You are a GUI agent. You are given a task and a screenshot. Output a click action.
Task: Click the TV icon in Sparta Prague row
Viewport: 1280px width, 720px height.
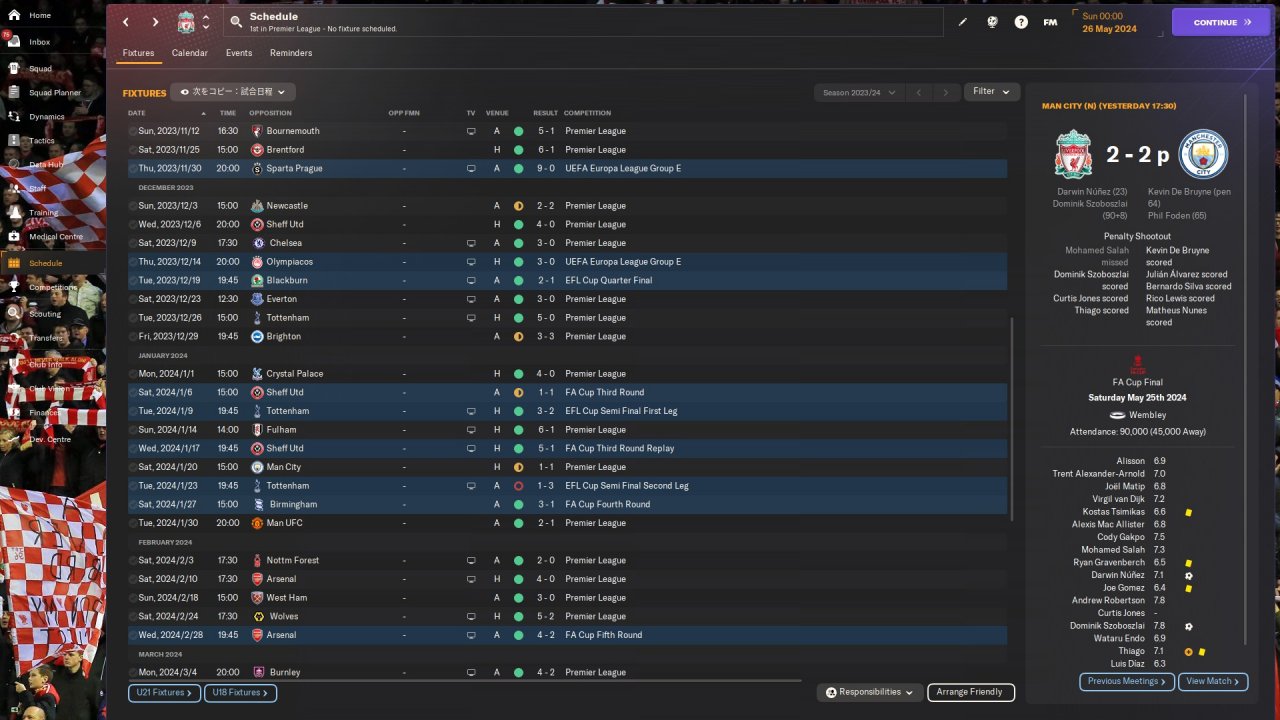coord(471,169)
